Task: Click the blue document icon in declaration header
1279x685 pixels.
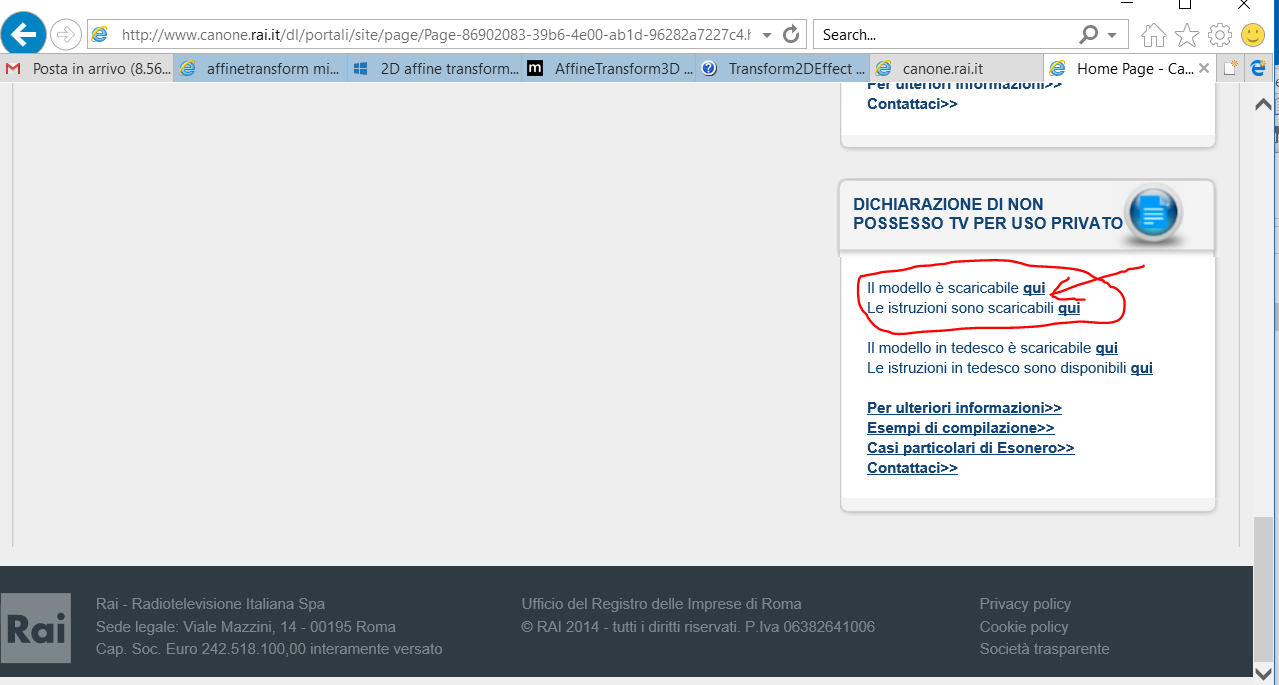Action: click(1153, 212)
